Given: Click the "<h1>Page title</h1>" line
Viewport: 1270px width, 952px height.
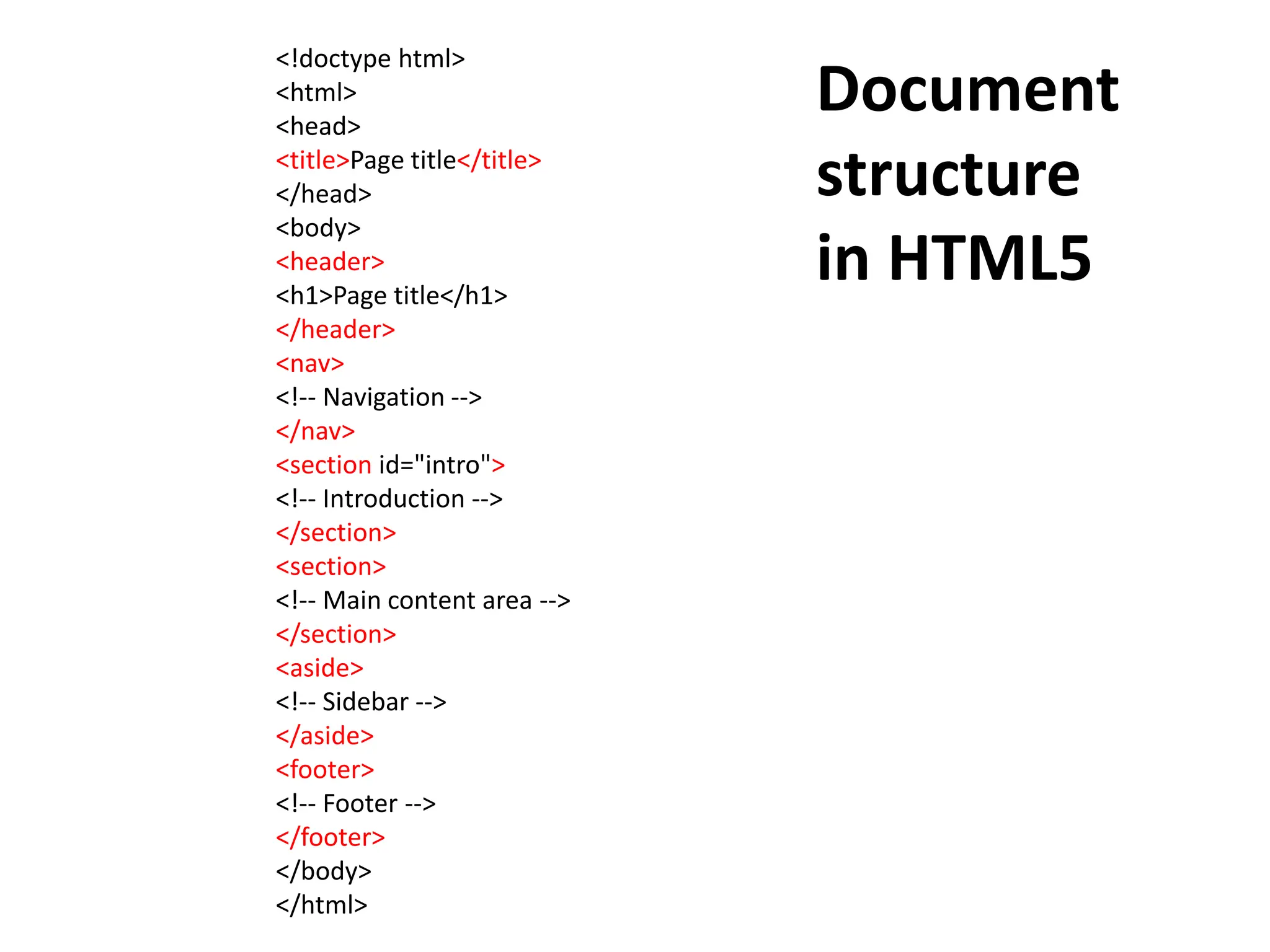Looking at the screenshot, I should pos(392,296).
